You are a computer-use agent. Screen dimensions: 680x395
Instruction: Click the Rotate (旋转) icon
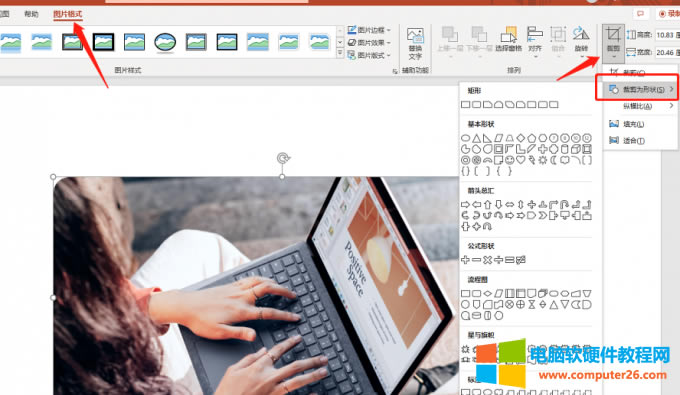581,39
